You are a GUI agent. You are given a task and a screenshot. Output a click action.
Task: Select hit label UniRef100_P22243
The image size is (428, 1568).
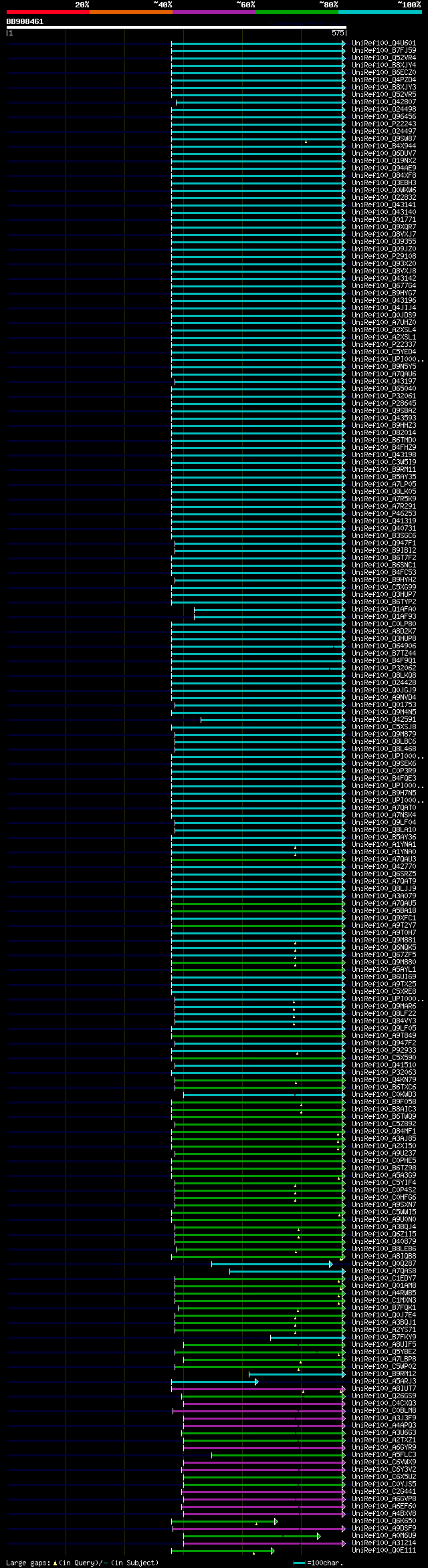[x=384, y=124]
